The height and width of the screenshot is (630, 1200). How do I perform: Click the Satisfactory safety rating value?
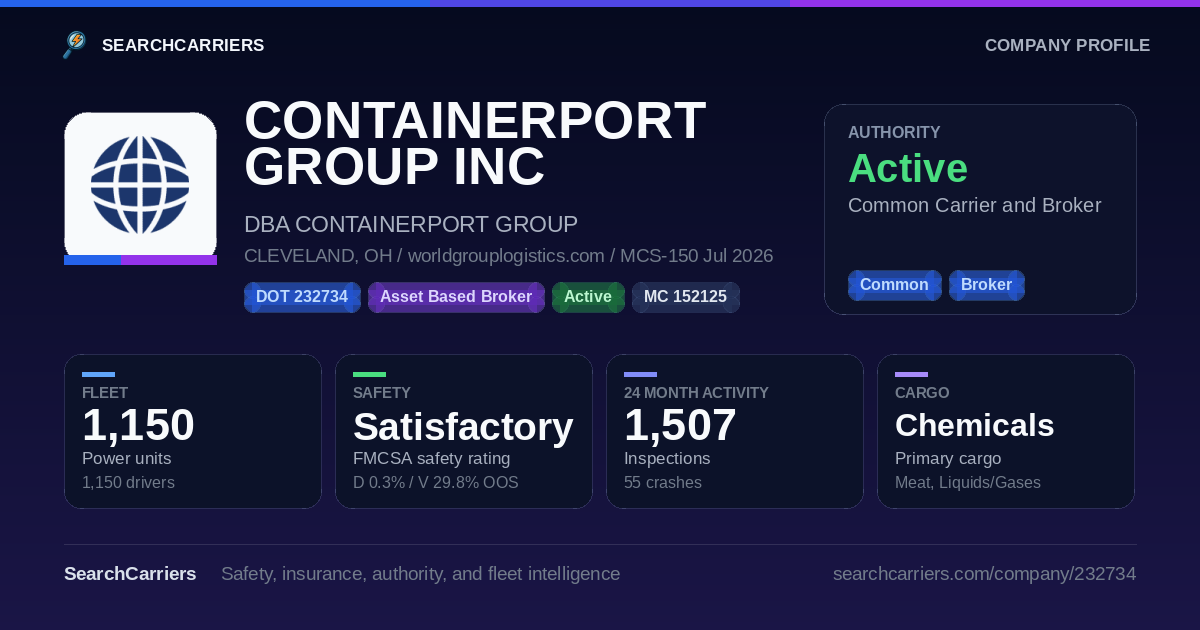click(x=463, y=427)
